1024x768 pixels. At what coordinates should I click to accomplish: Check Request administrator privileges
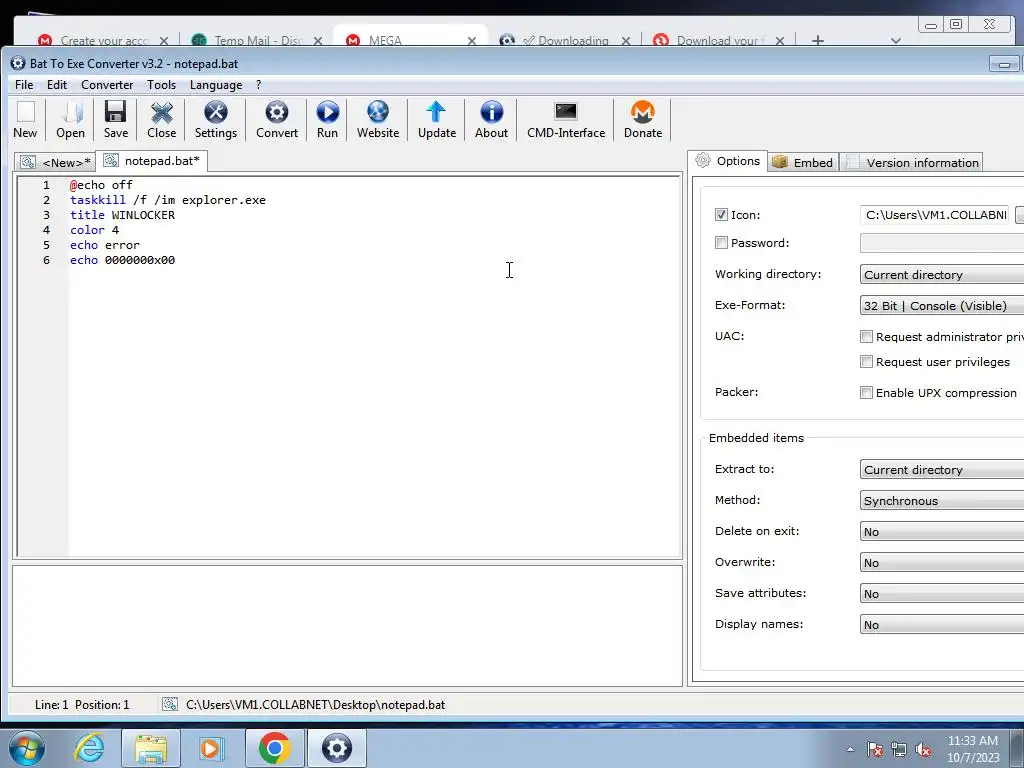[x=867, y=337]
